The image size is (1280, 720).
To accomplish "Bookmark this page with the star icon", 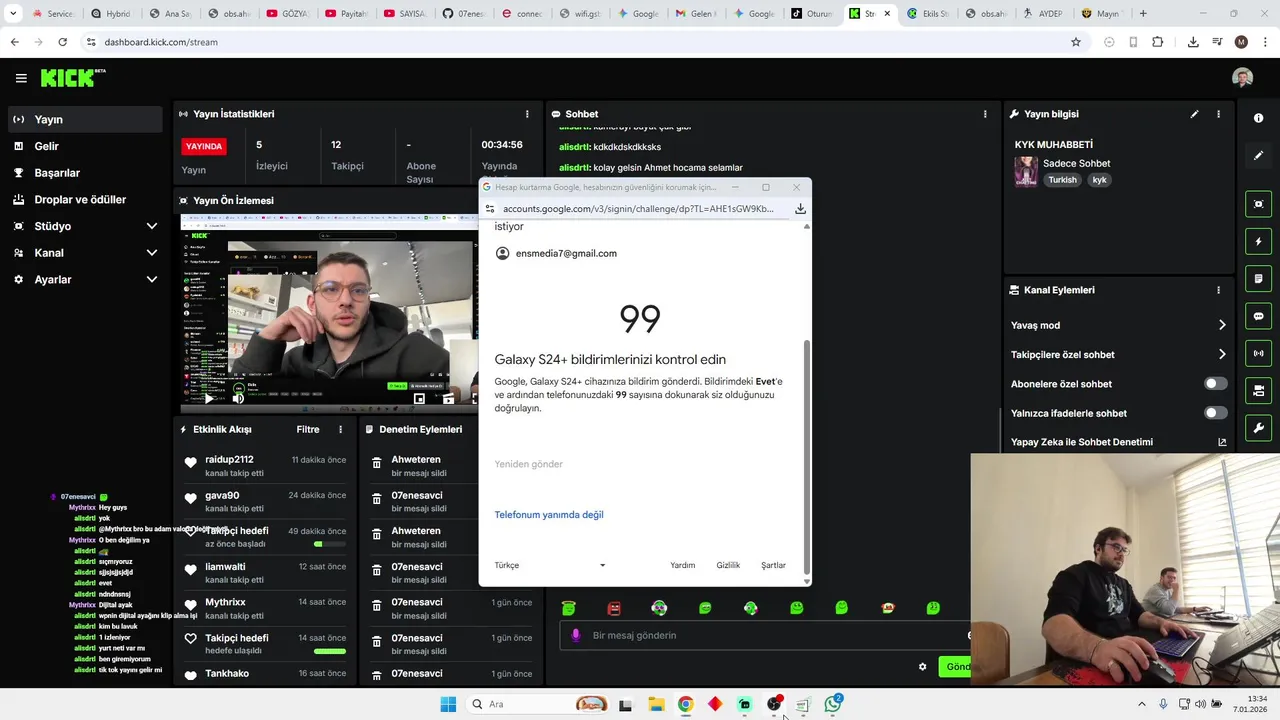I will pyautogui.click(x=1076, y=42).
